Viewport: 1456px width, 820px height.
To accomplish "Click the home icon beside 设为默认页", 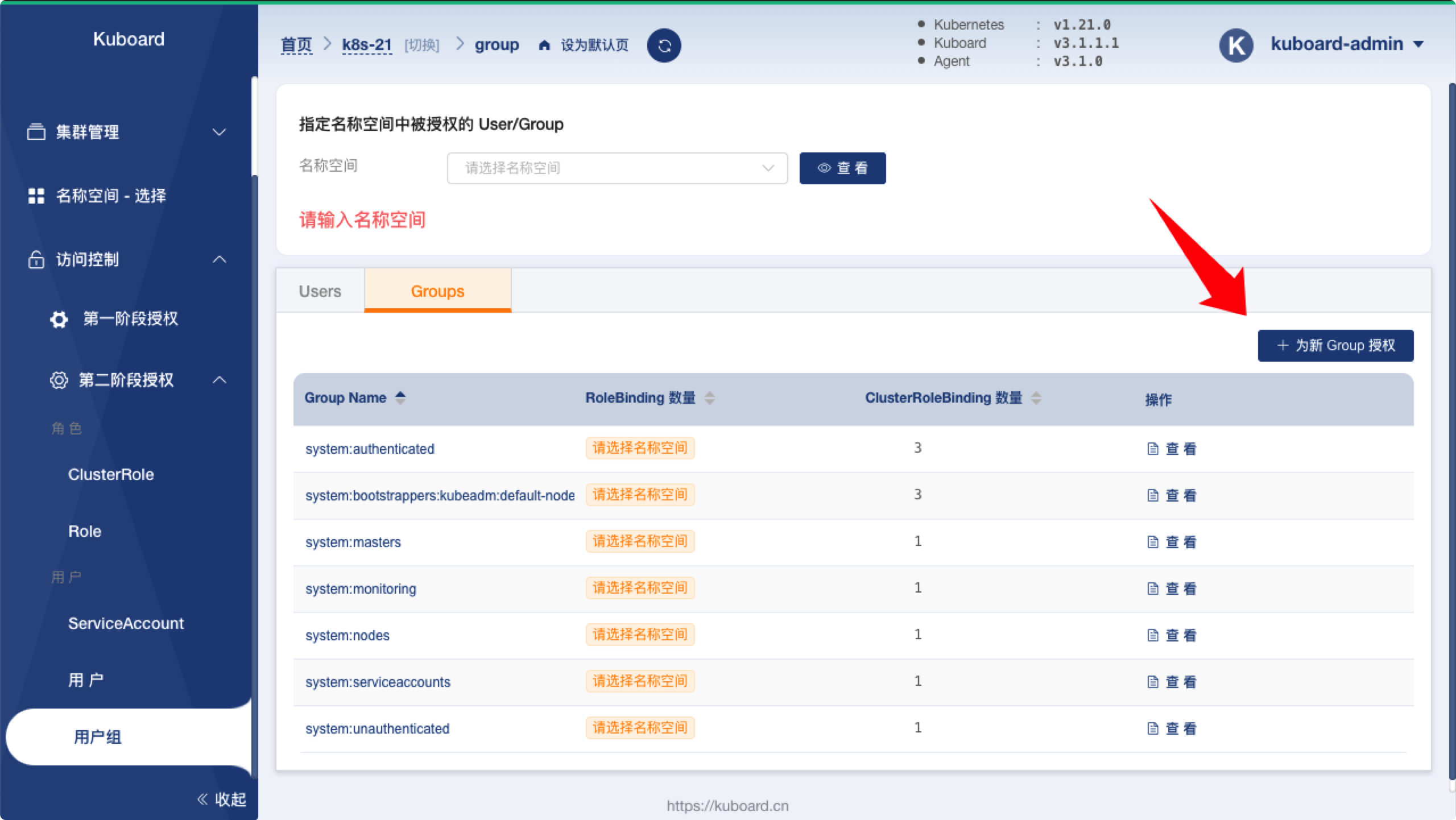I will pyautogui.click(x=544, y=45).
